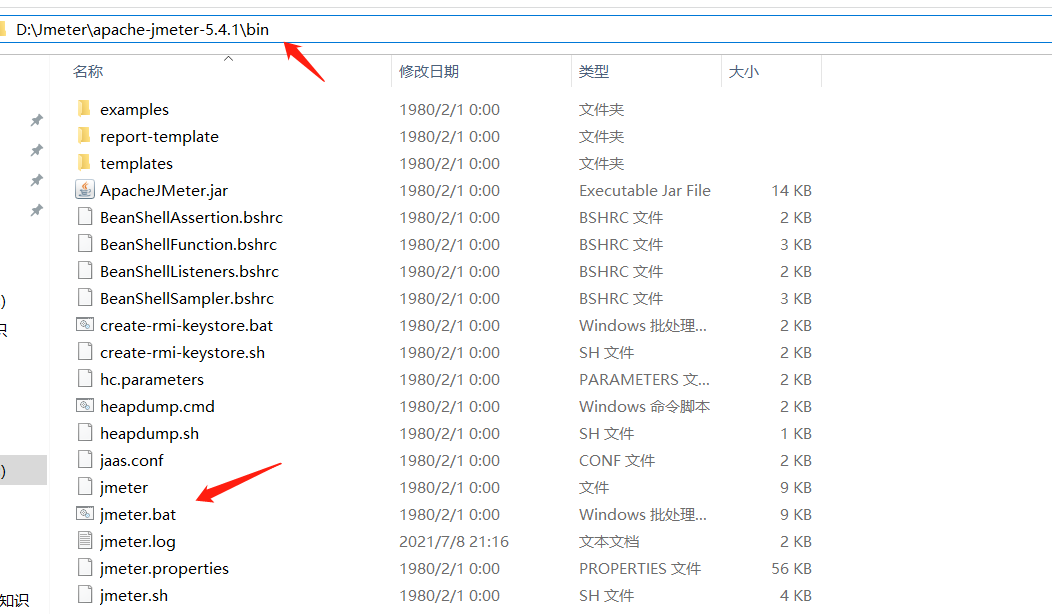1052x614 pixels.
Task: Select the jmeter.properties file name
Action: pos(164,568)
